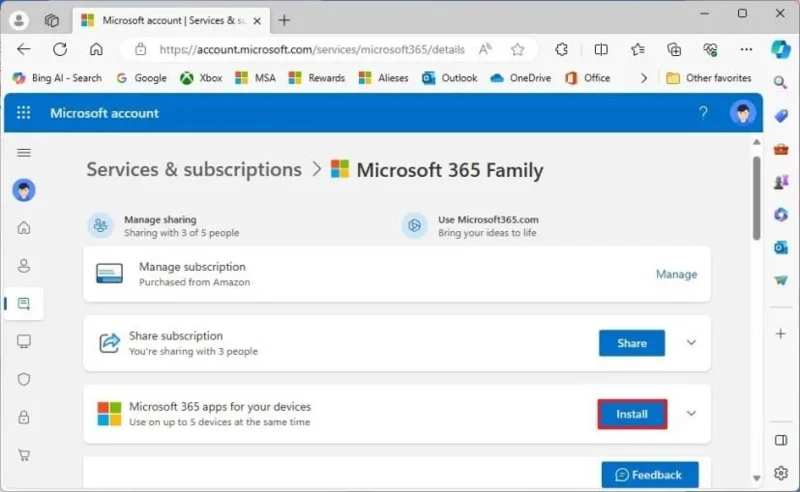
Task: Open the MSA bookmark
Action: pyautogui.click(x=255, y=78)
